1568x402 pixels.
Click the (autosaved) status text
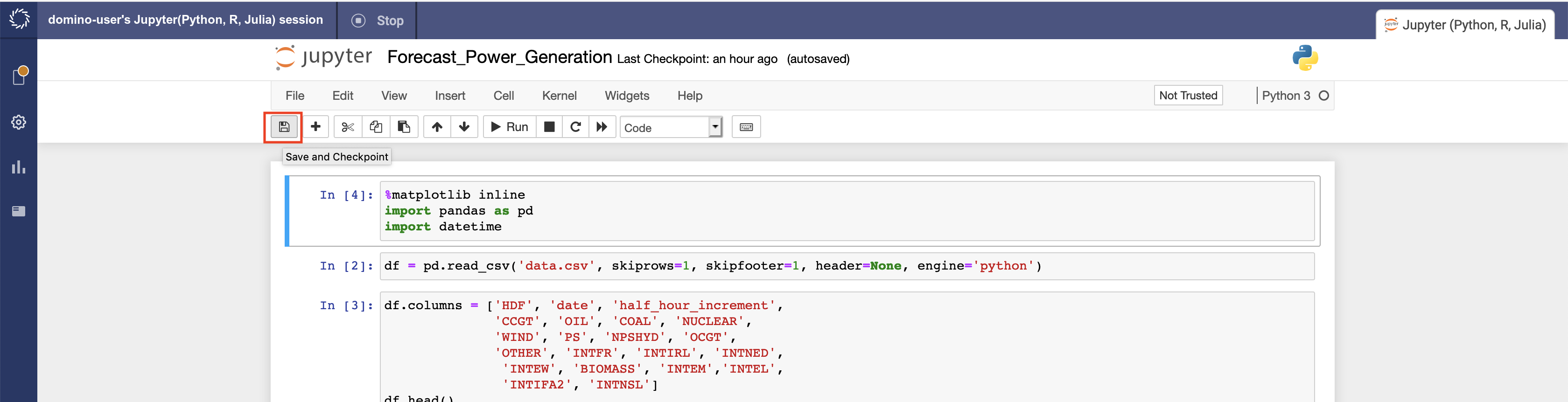coord(818,59)
